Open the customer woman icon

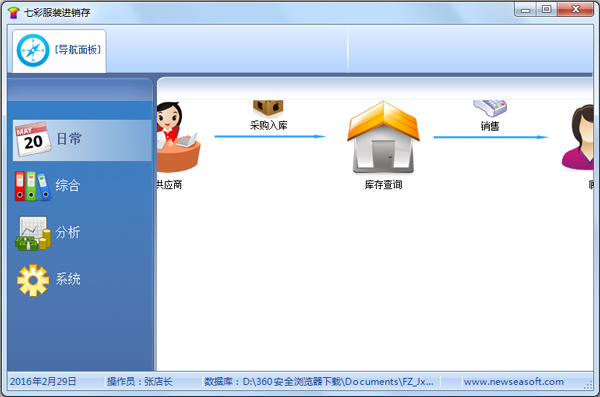577,137
